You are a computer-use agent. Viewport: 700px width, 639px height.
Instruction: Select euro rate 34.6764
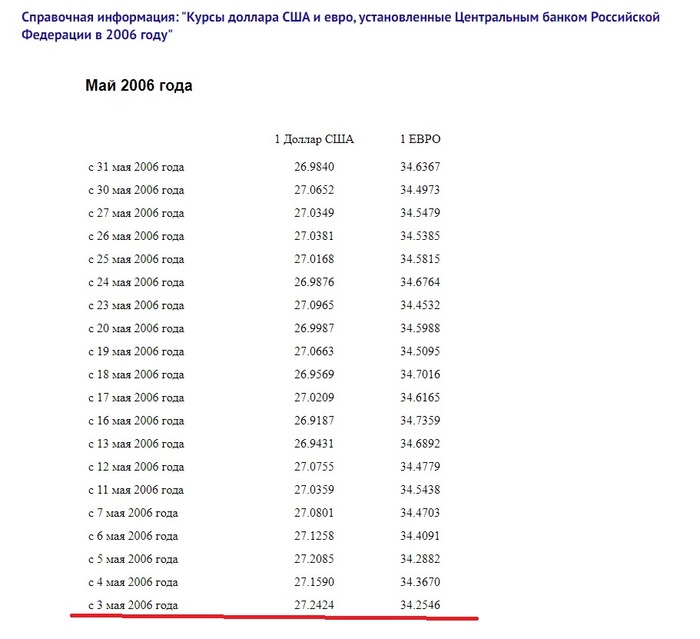(x=420, y=283)
